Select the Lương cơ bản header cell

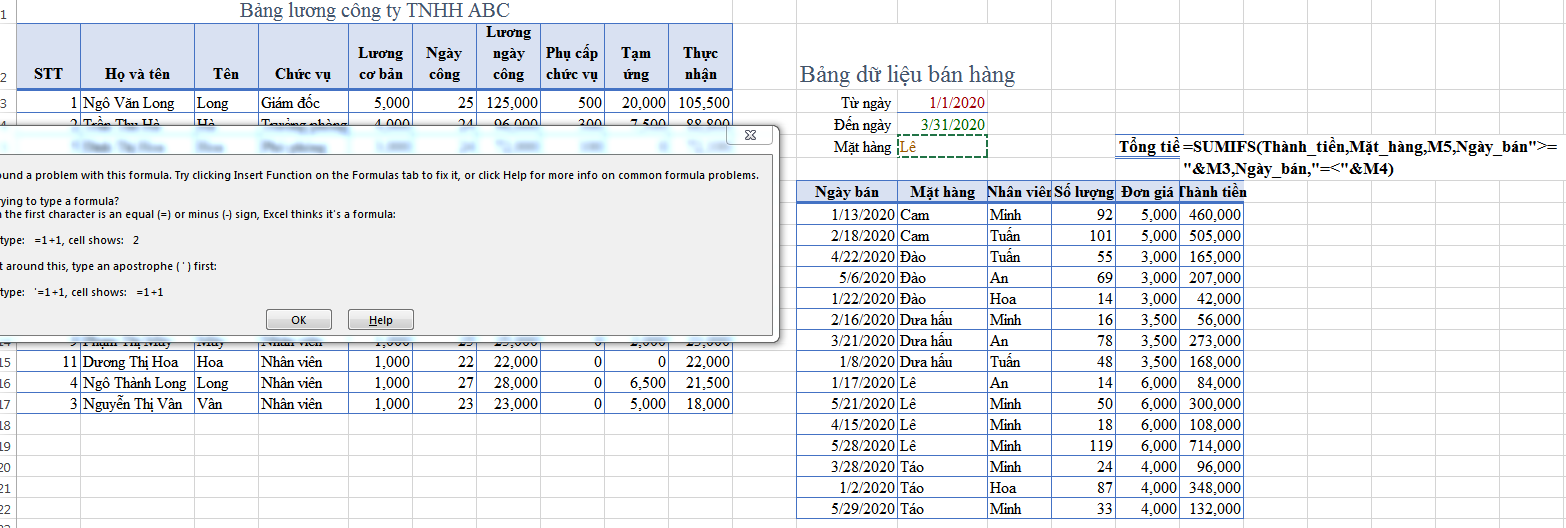coord(380,63)
